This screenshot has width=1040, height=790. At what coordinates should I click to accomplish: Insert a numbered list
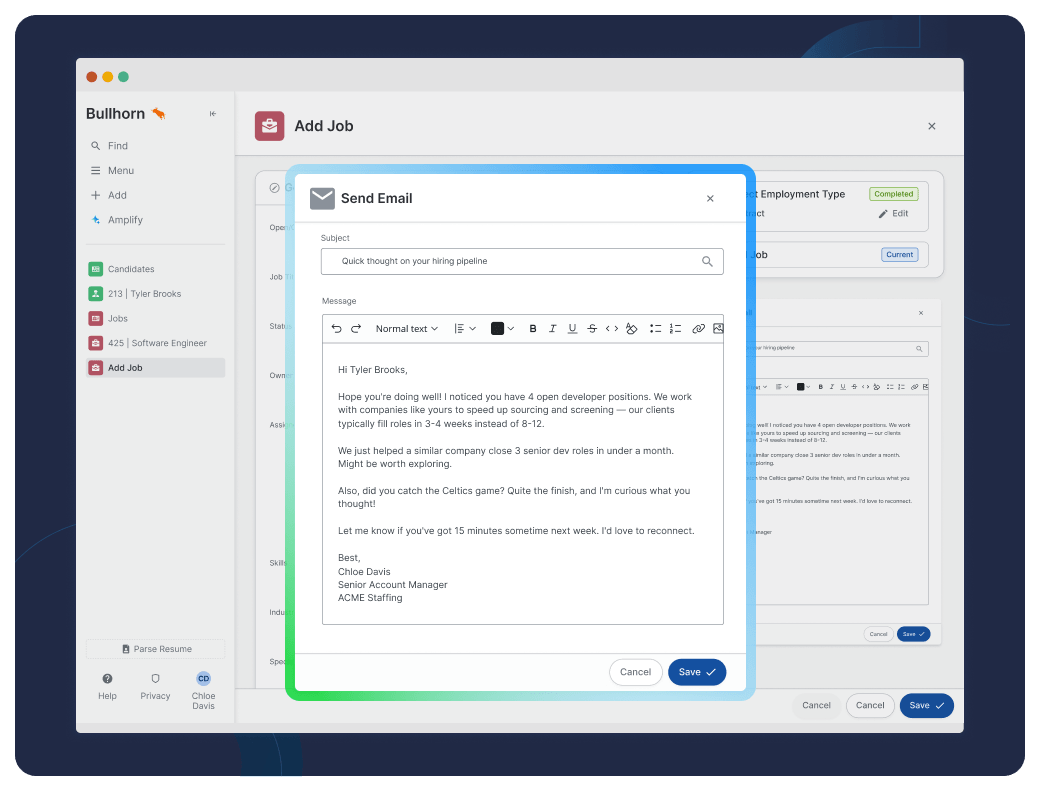(x=675, y=328)
